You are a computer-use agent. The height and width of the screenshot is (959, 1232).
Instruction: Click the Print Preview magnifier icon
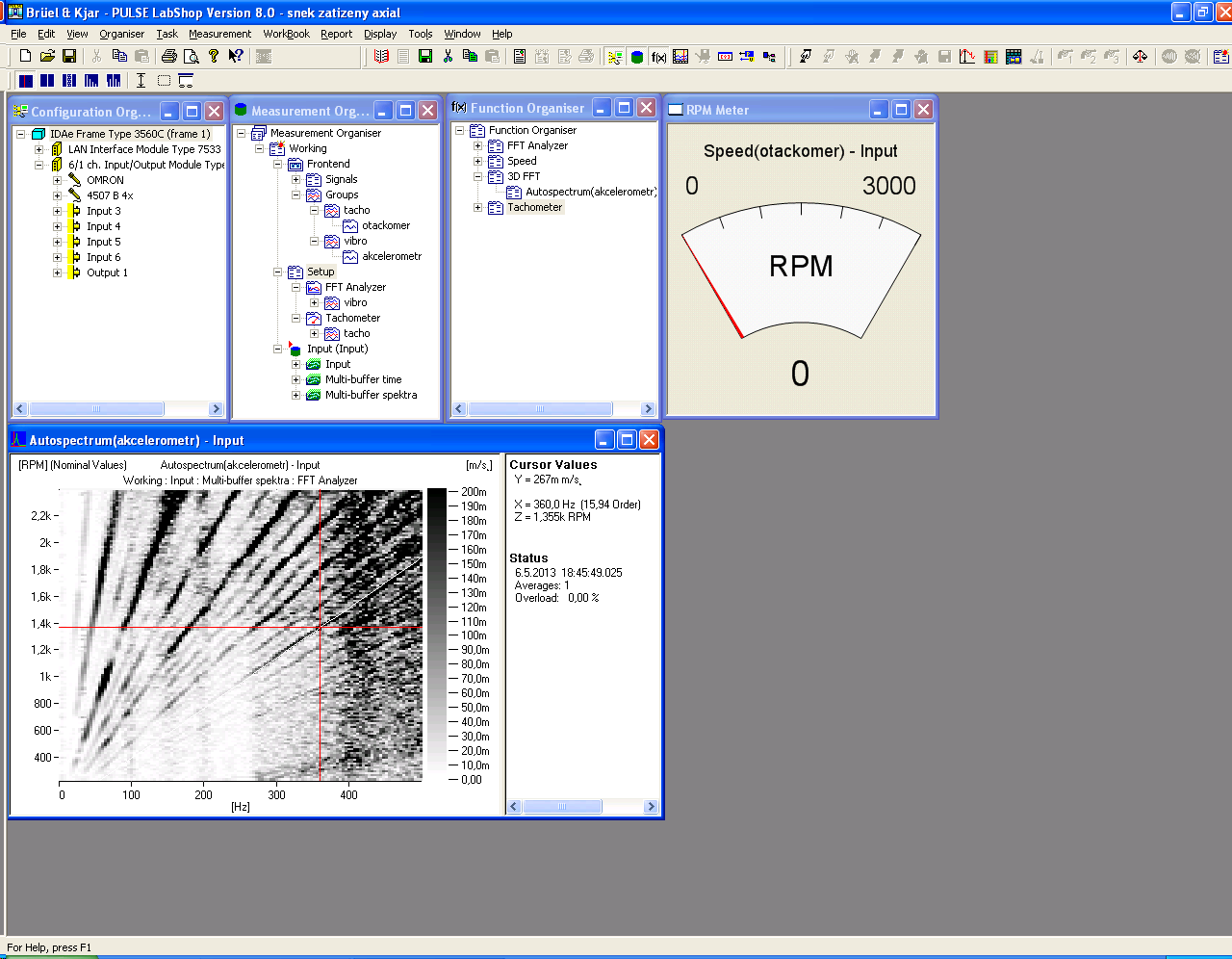coord(191,56)
